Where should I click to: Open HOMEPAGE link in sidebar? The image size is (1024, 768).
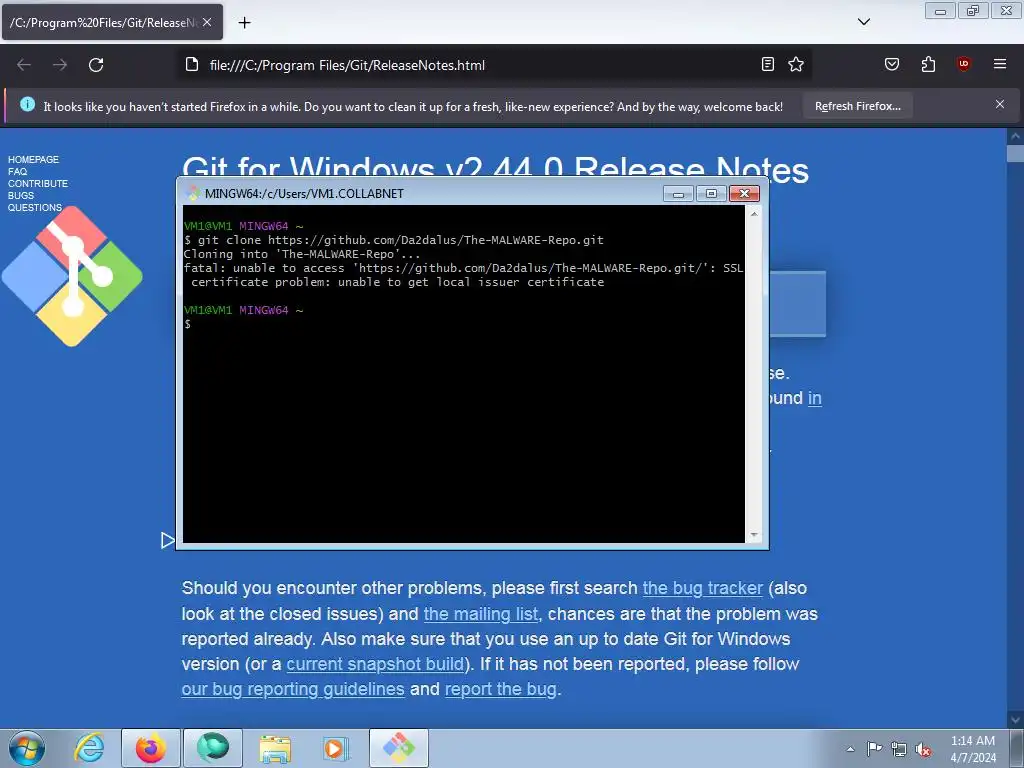[x=33, y=159]
